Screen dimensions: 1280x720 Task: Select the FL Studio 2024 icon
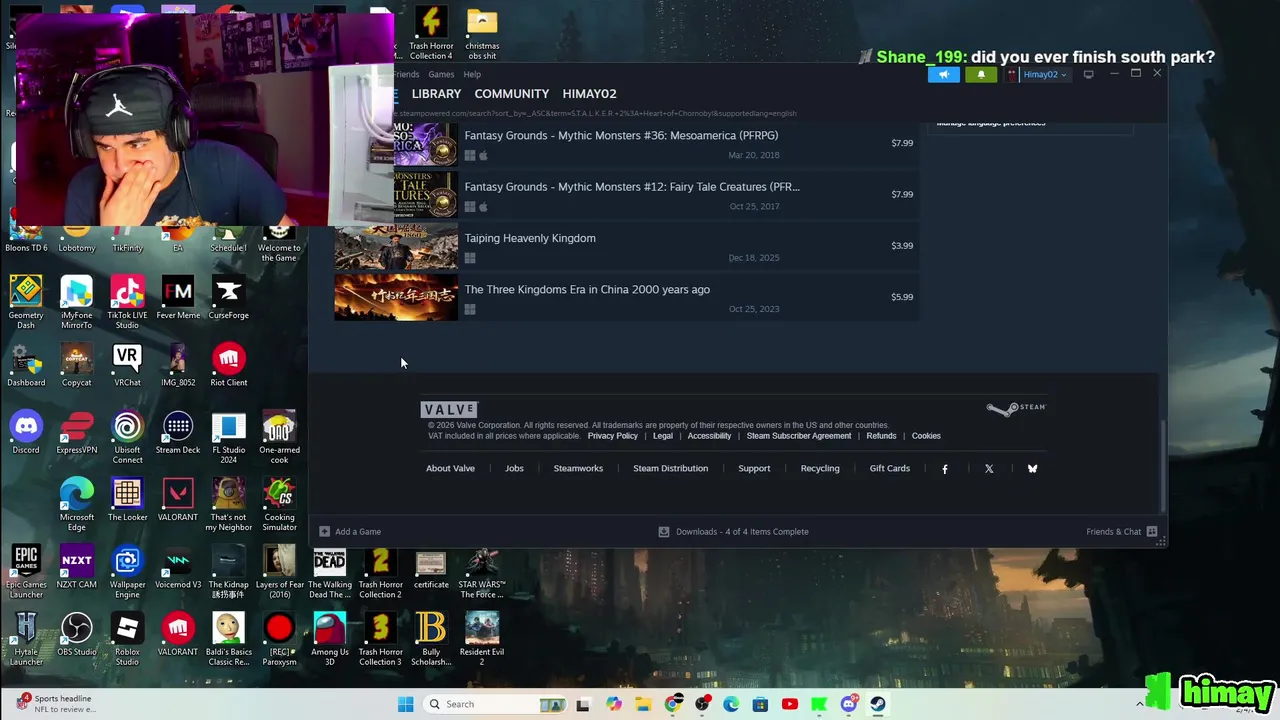tap(229, 438)
